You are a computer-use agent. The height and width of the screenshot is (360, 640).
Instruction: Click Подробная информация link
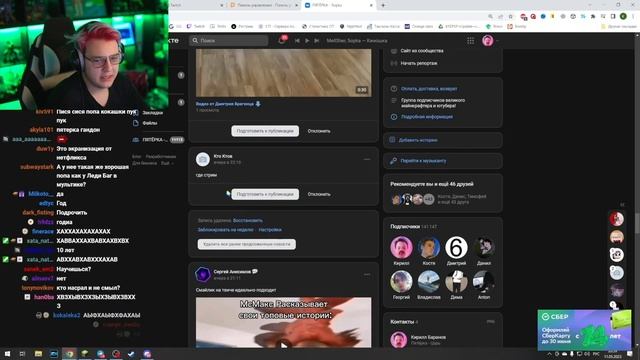(x=427, y=117)
